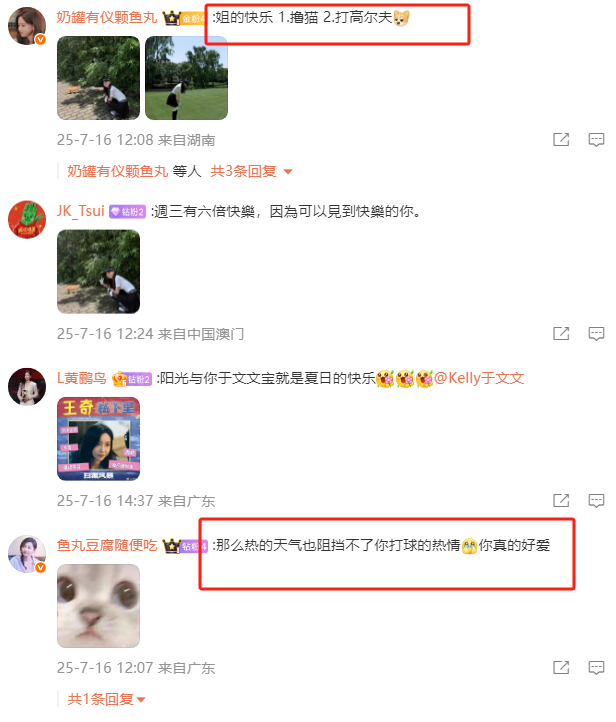Open the L黄鹂鸟 user profile

click(81, 378)
